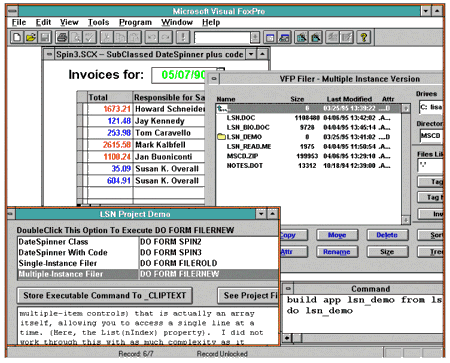Open the Drives combo box showing C: lisa
The height and width of the screenshot is (363, 450).
431,107
